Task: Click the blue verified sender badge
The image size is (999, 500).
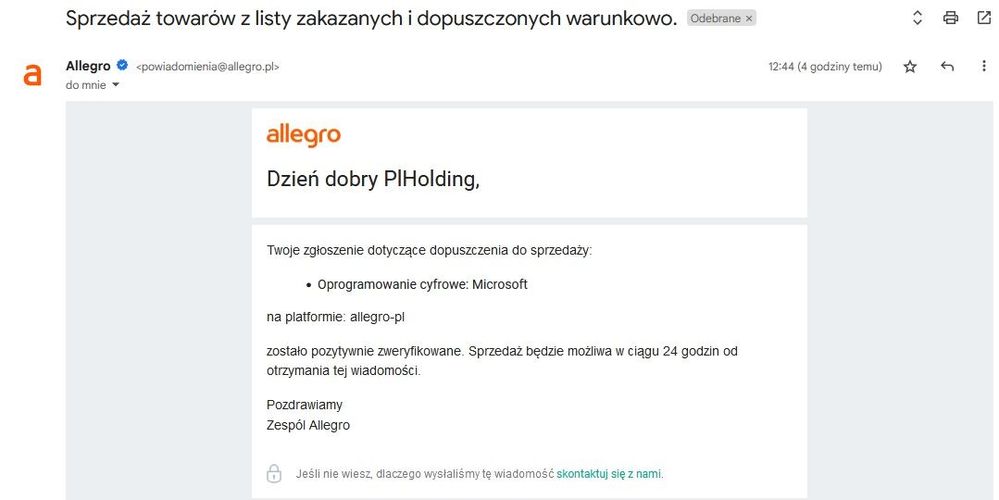Action: point(122,66)
